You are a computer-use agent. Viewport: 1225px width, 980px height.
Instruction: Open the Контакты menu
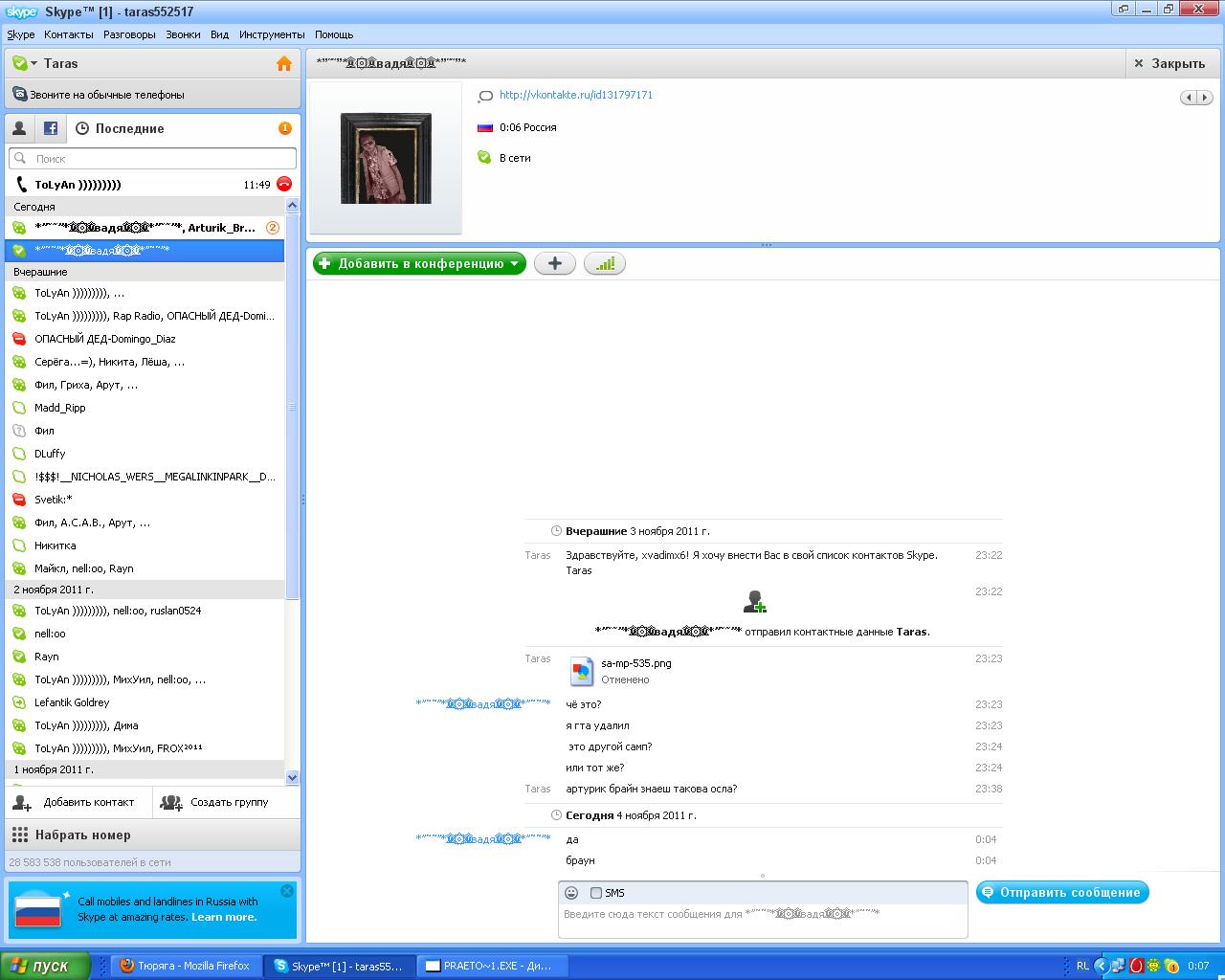(x=69, y=34)
